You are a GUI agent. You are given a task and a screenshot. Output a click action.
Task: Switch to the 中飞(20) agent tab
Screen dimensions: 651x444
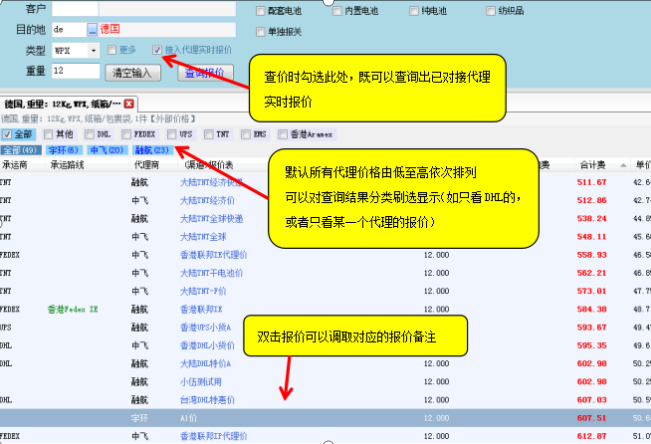pos(107,150)
